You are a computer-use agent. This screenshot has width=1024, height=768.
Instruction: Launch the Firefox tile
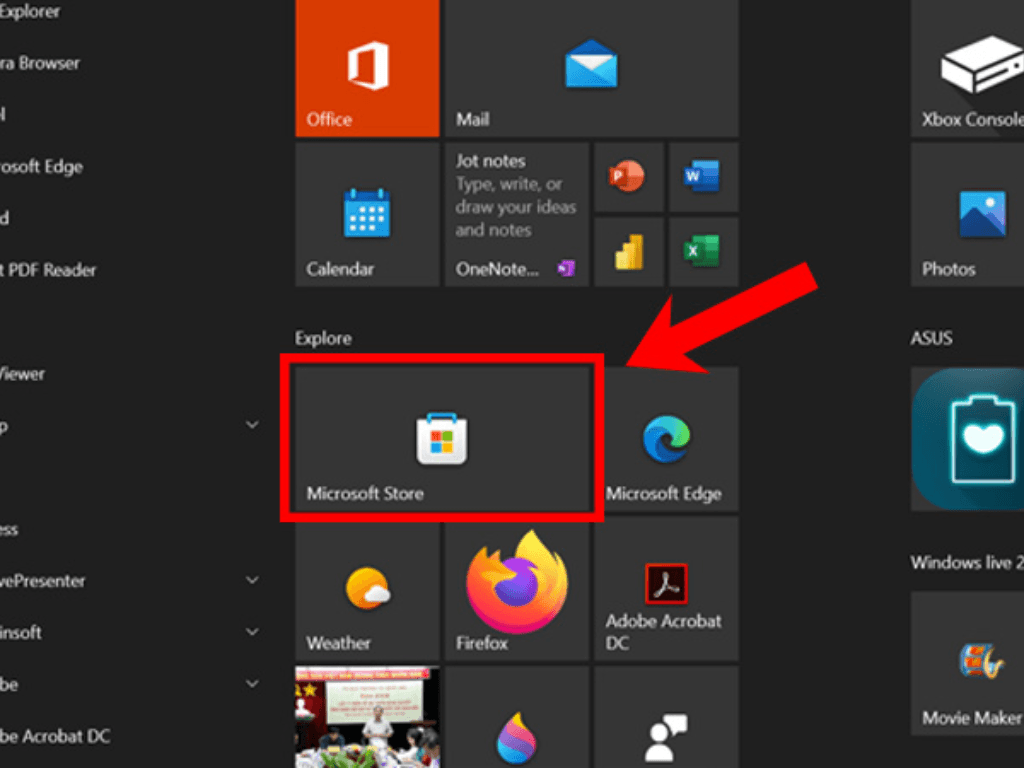(516, 588)
